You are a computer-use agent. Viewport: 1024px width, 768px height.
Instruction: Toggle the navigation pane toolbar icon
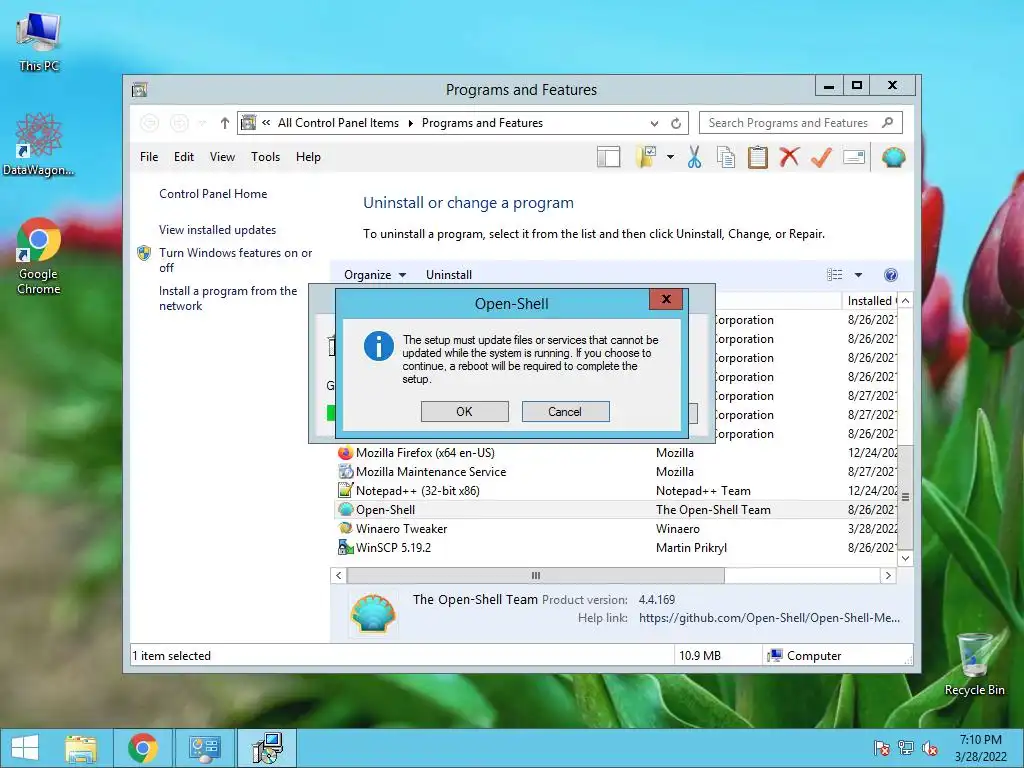point(608,157)
